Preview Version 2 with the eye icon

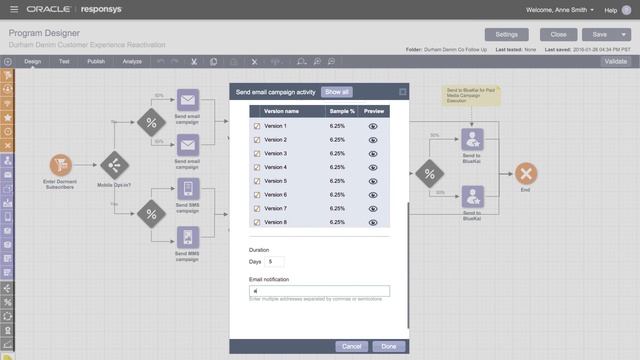(373, 140)
